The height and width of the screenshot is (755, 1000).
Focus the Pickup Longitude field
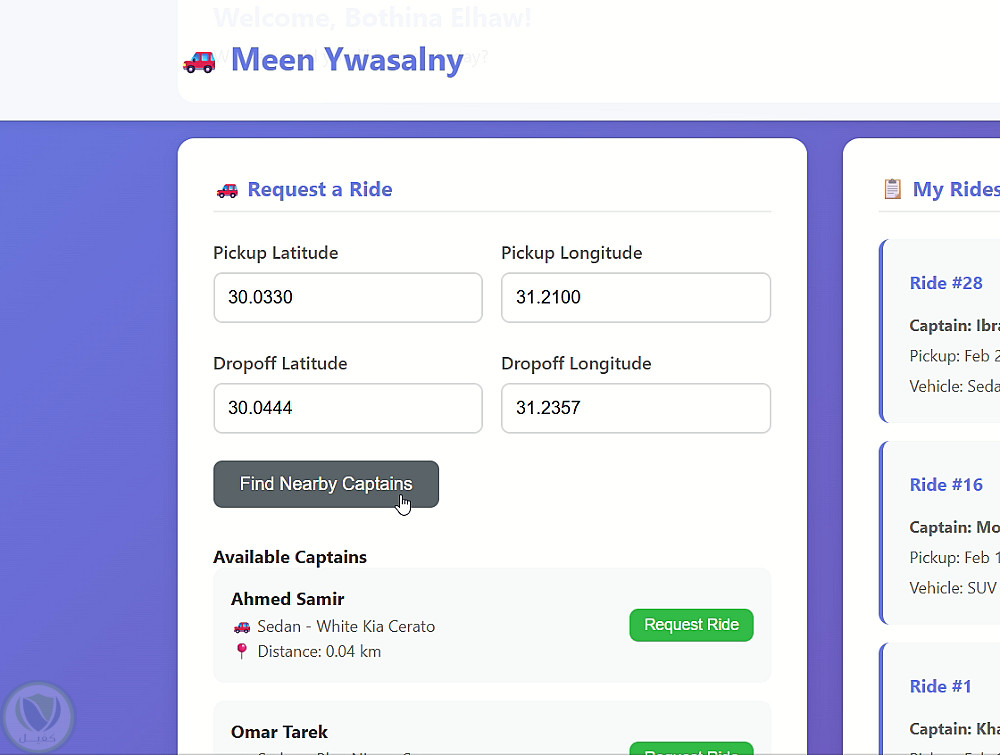[635, 298]
